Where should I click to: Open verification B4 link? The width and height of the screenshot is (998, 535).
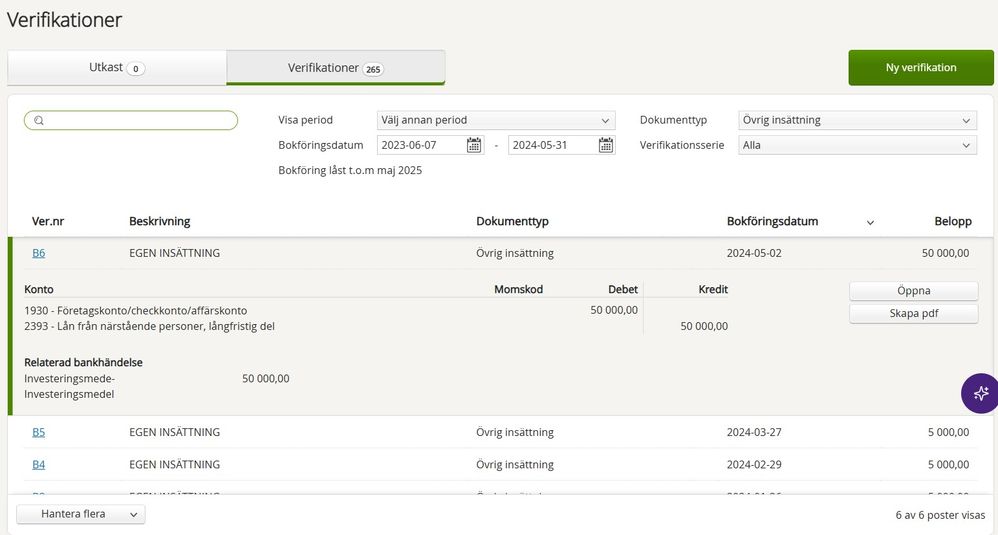[x=38, y=464]
